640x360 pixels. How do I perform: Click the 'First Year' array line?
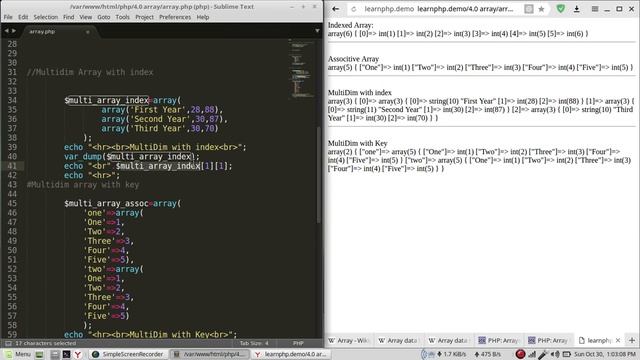[x=162, y=110]
